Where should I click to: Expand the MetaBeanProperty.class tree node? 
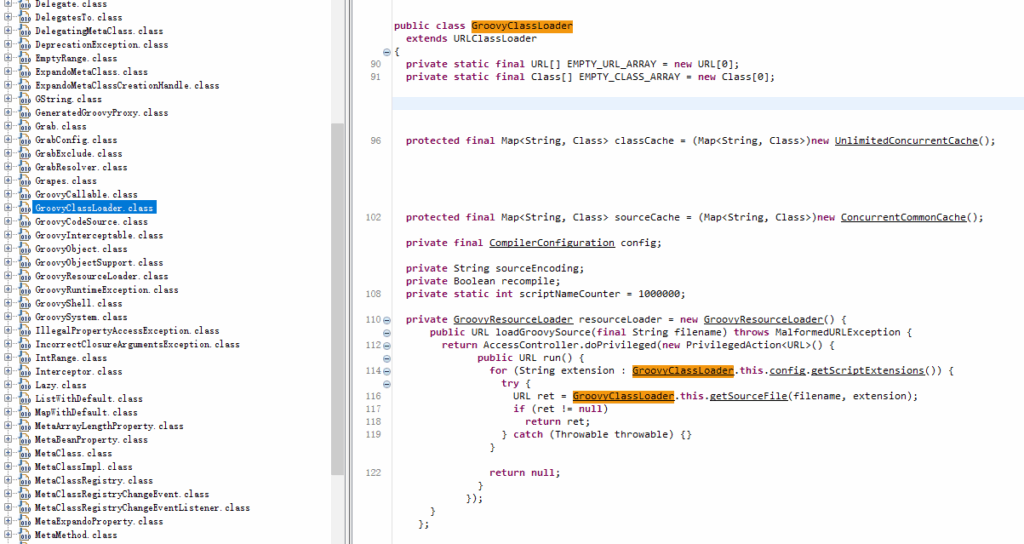tap(8, 439)
